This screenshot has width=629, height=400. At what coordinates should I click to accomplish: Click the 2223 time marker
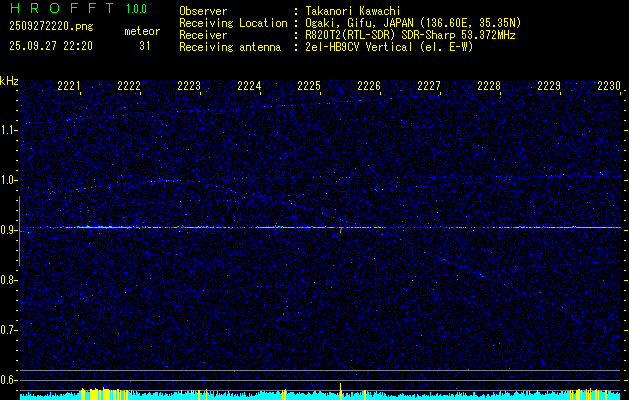(x=189, y=86)
